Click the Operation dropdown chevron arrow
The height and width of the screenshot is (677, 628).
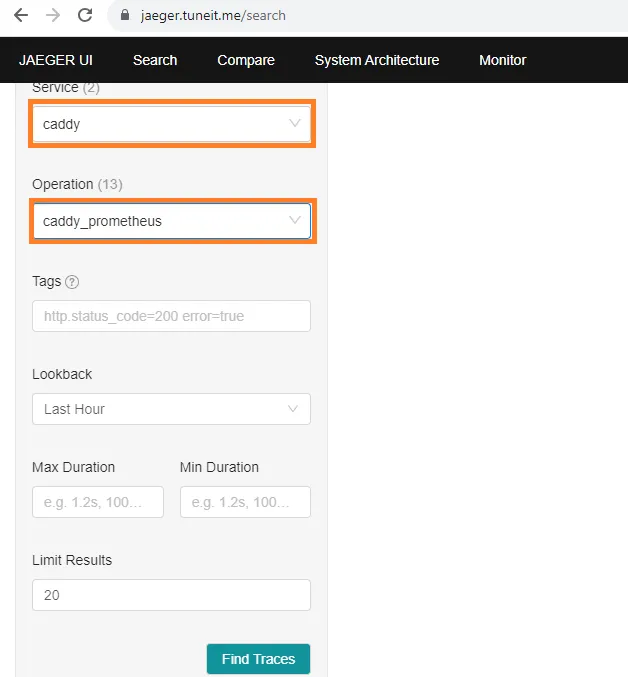pos(295,220)
